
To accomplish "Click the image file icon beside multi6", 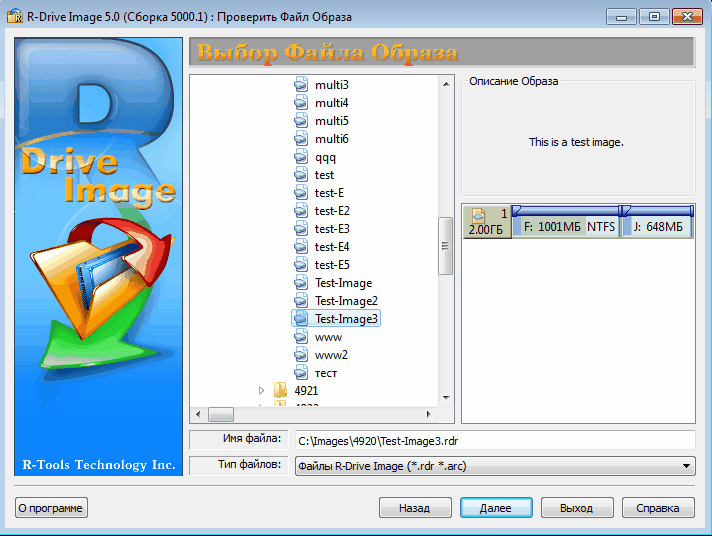I will coord(301,139).
